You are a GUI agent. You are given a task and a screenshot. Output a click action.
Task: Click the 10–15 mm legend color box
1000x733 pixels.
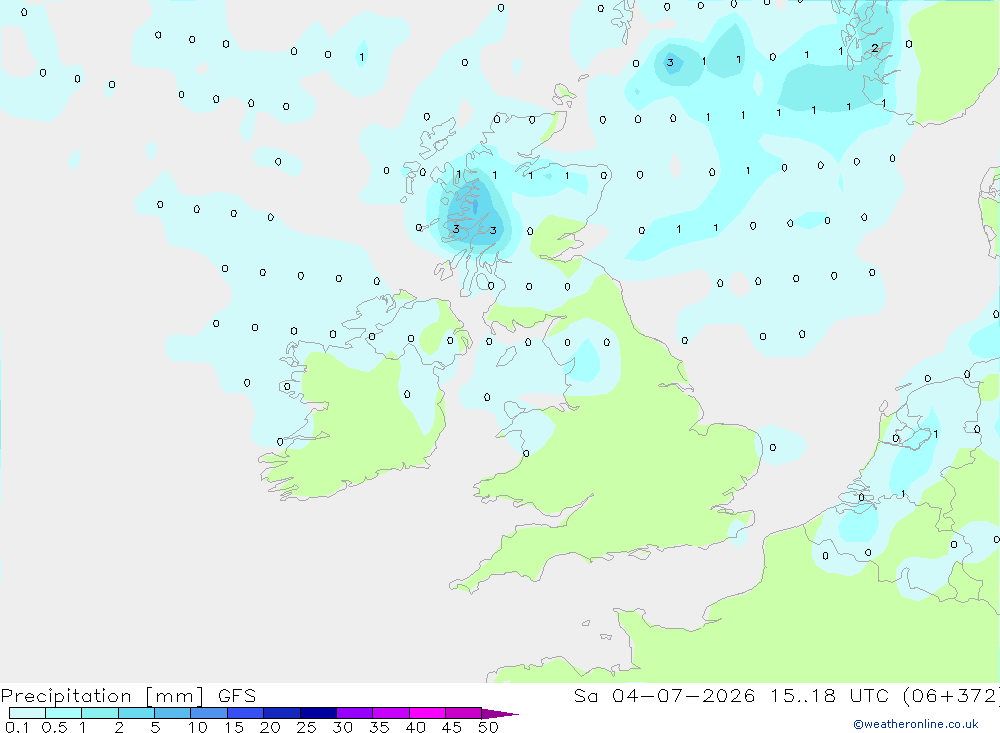tap(209, 713)
